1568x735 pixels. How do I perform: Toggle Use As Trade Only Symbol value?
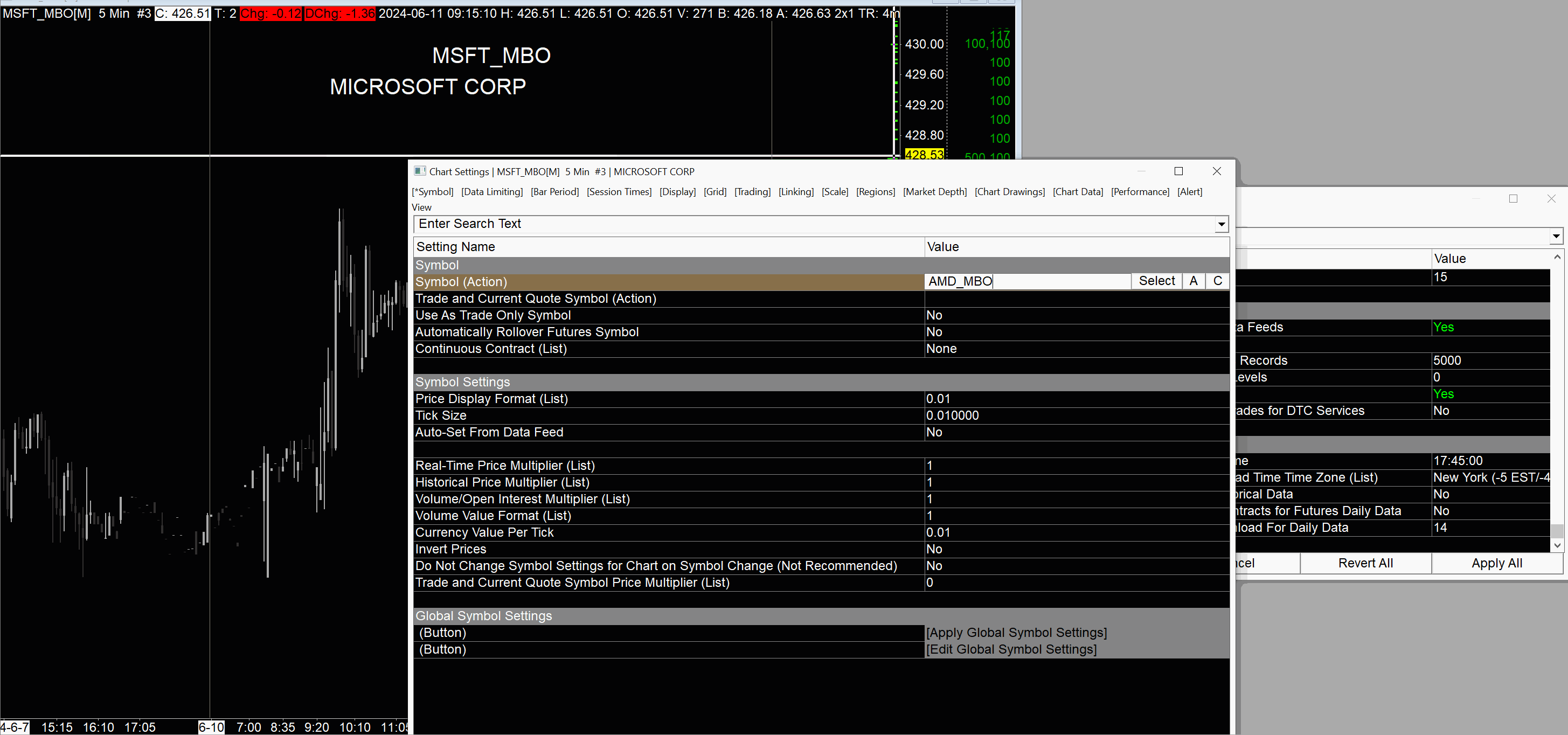coord(934,315)
